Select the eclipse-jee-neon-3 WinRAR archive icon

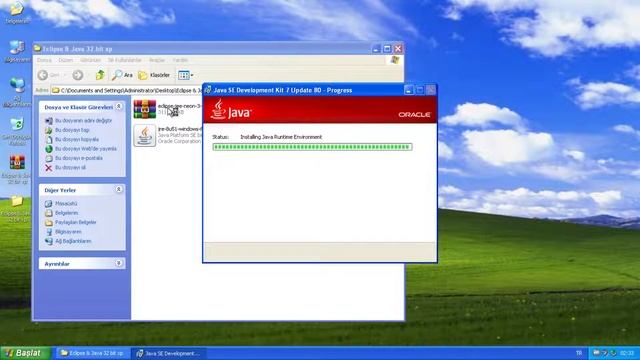pos(144,109)
